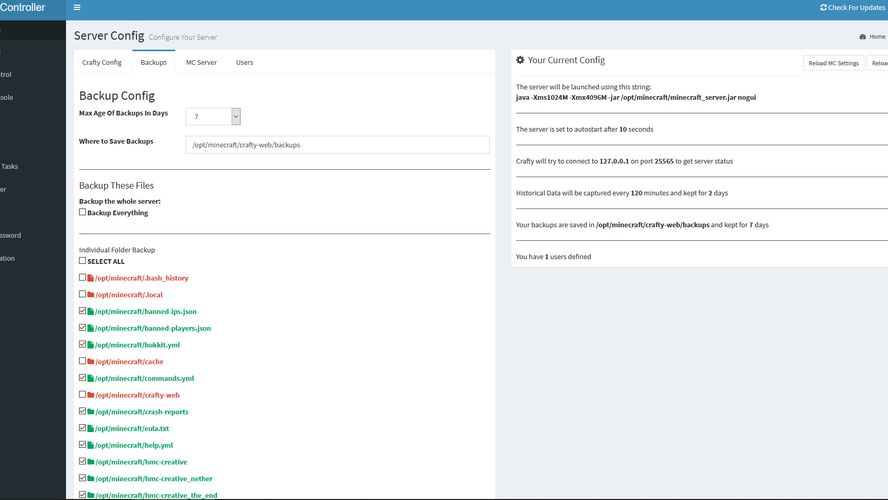Click the /opt/minecraft/hmc-creative folder link
The height and width of the screenshot is (500, 888).
click(142, 462)
